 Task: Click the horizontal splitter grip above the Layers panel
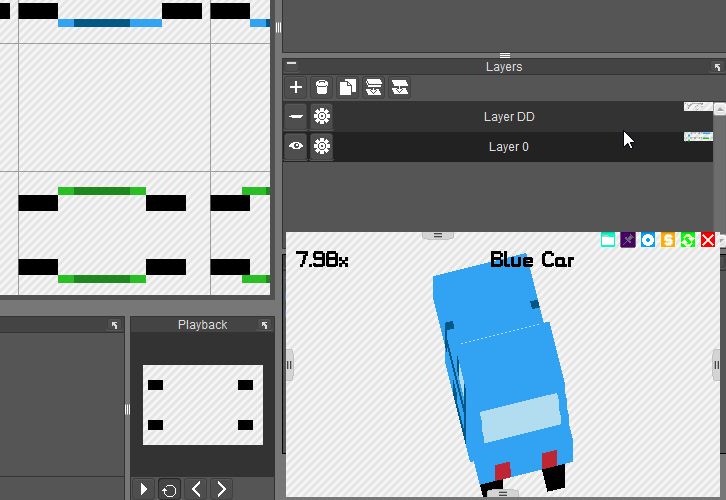pos(505,56)
